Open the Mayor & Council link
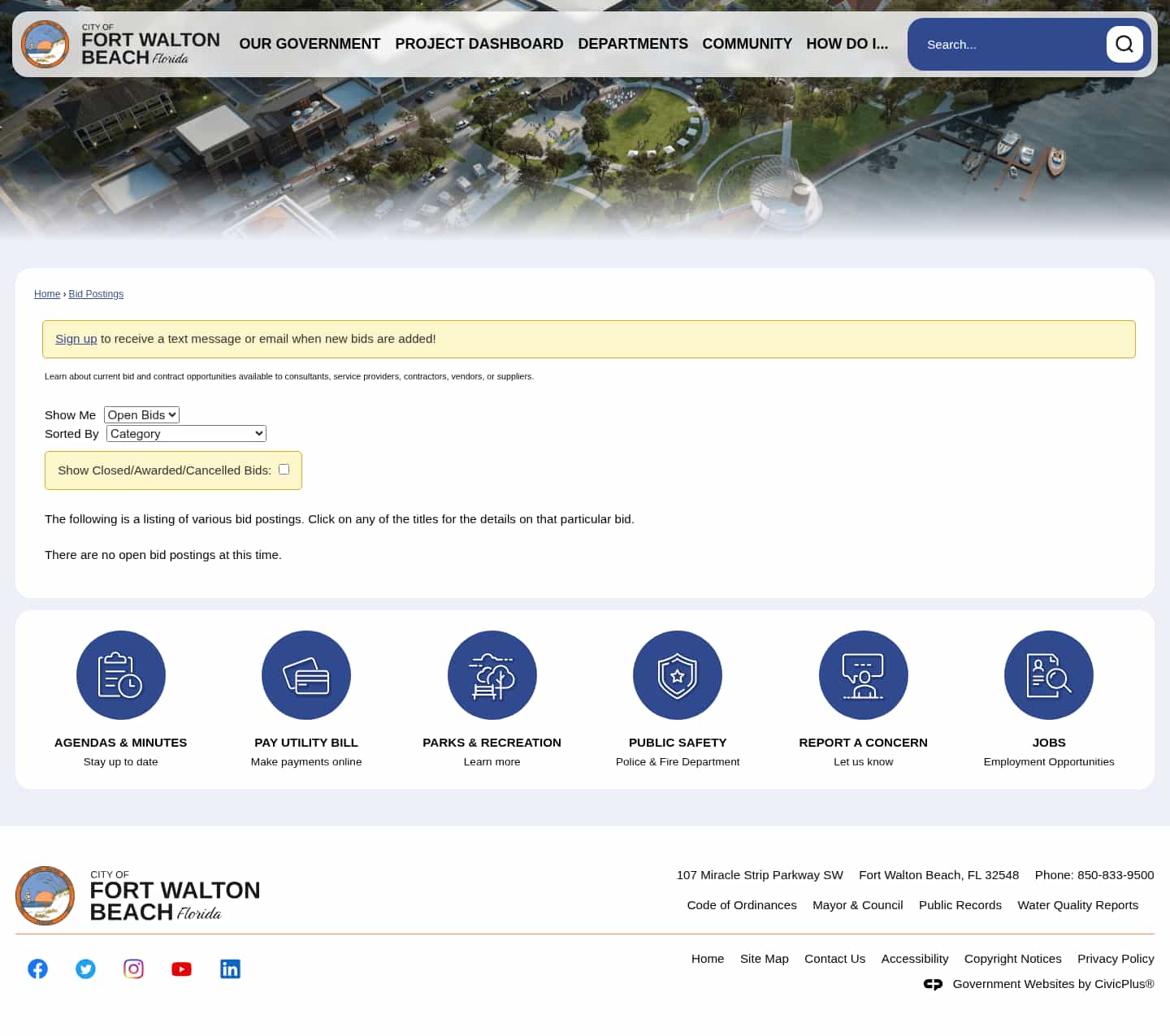This screenshot has height=1036, width=1170. [x=857, y=905]
